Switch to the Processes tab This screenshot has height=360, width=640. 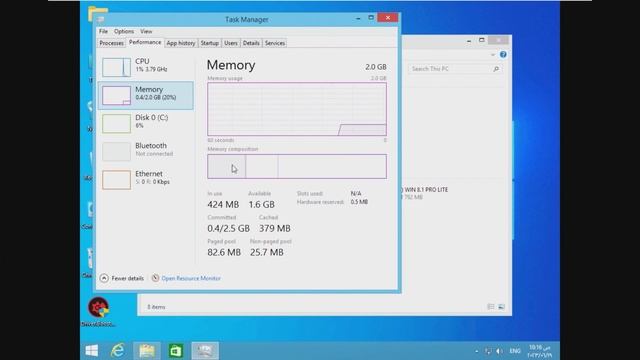point(111,43)
